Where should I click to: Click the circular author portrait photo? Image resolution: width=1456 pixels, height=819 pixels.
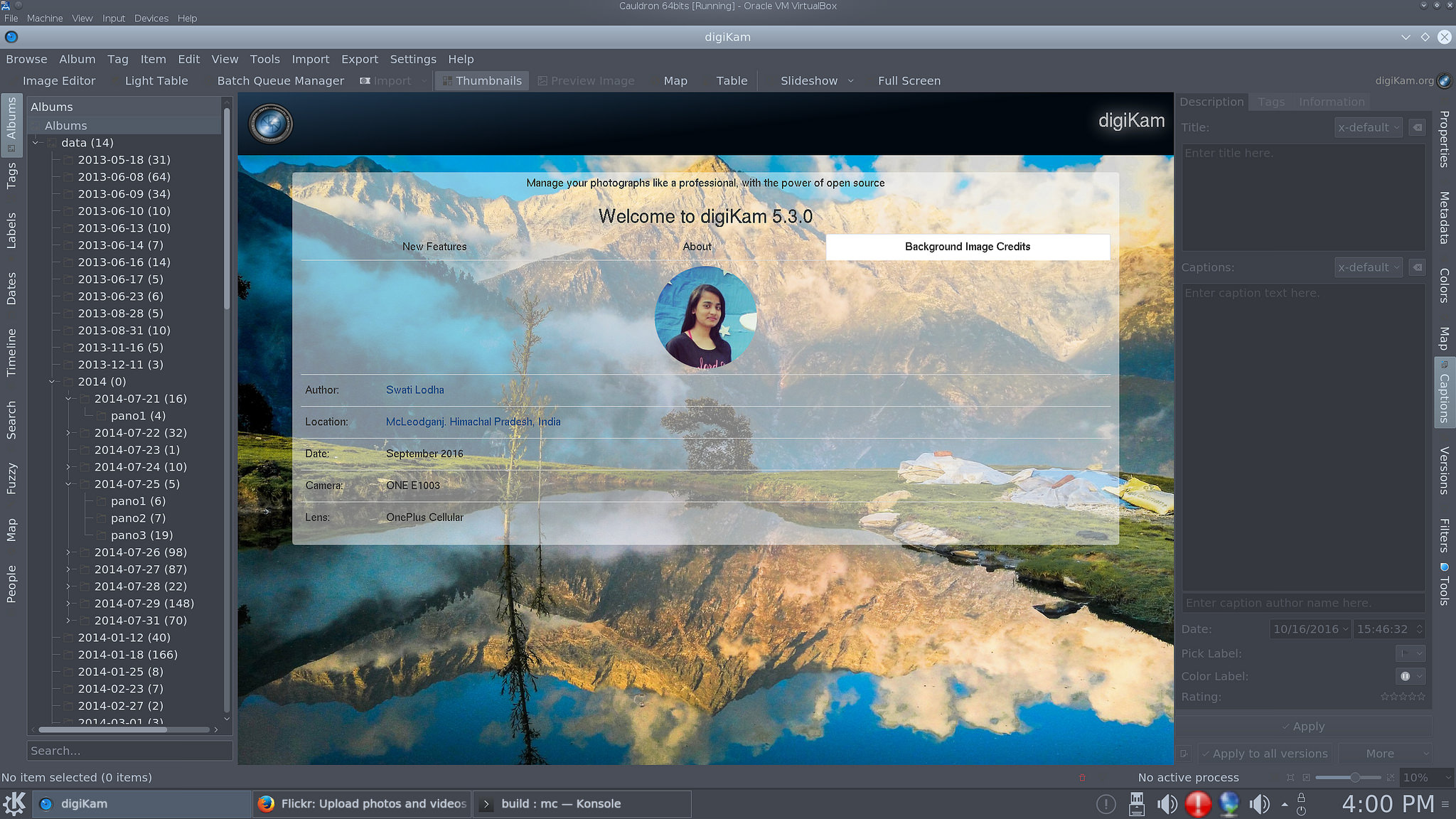tap(705, 317)
